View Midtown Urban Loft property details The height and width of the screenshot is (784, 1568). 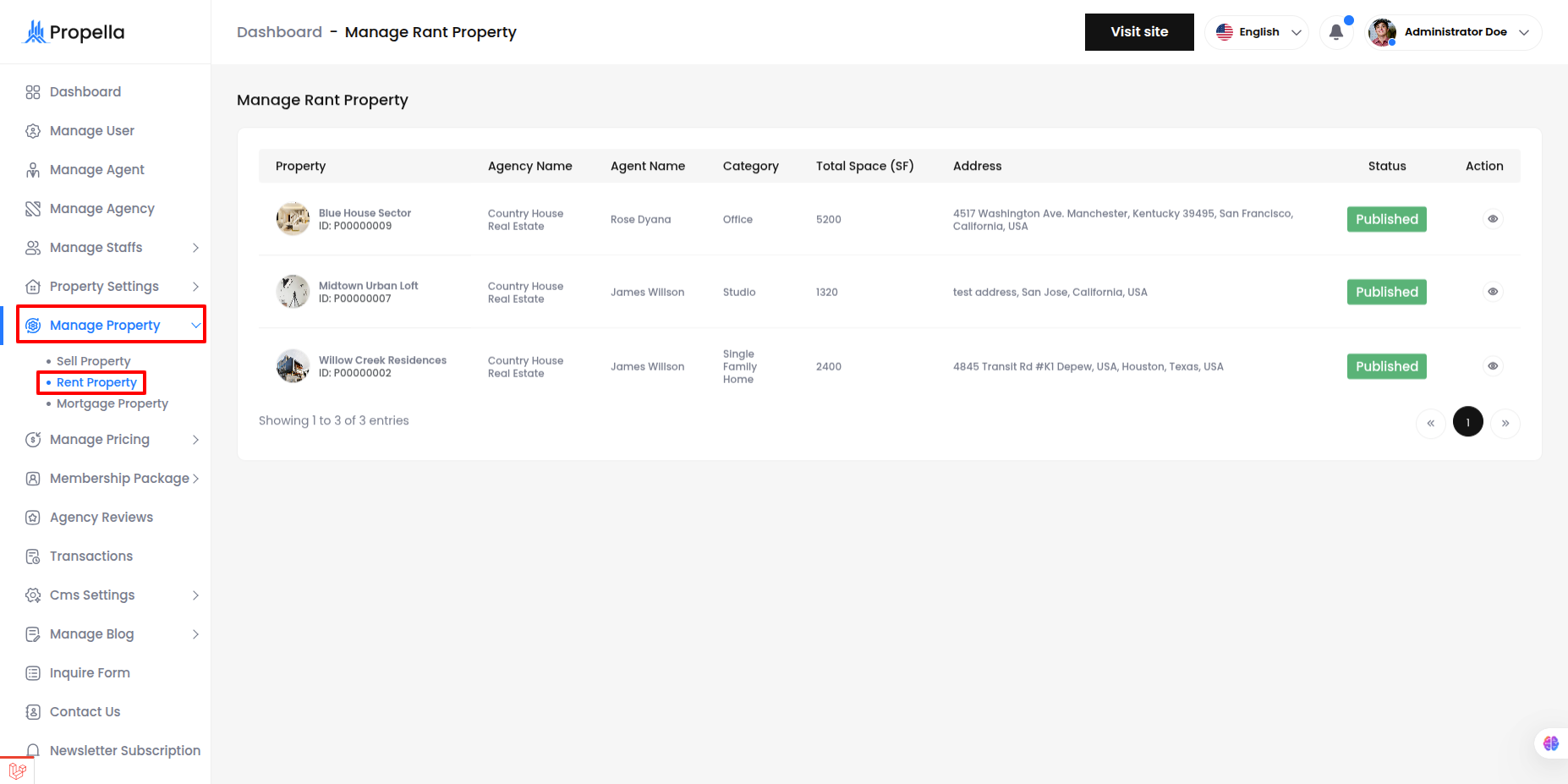tap(1493, 292)
